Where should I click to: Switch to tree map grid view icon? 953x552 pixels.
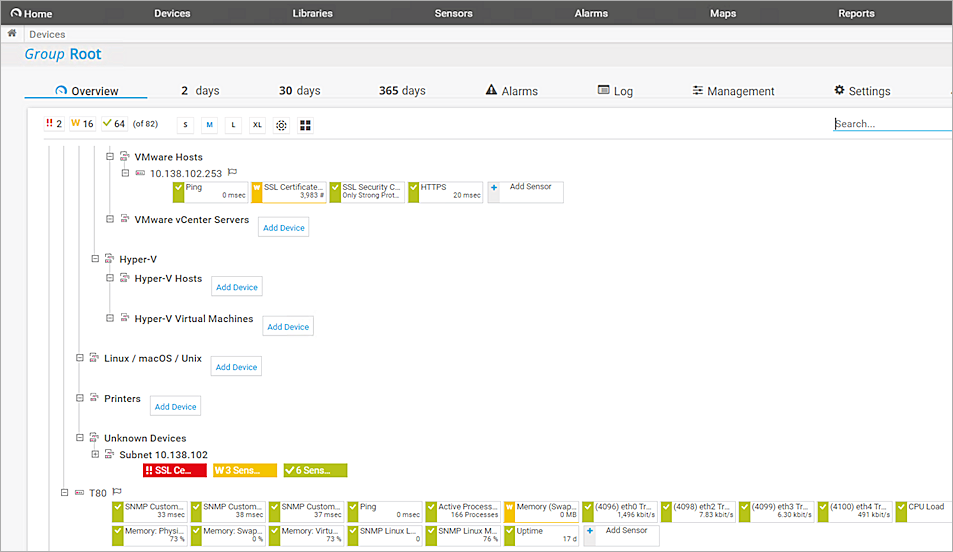pos(306,125)
